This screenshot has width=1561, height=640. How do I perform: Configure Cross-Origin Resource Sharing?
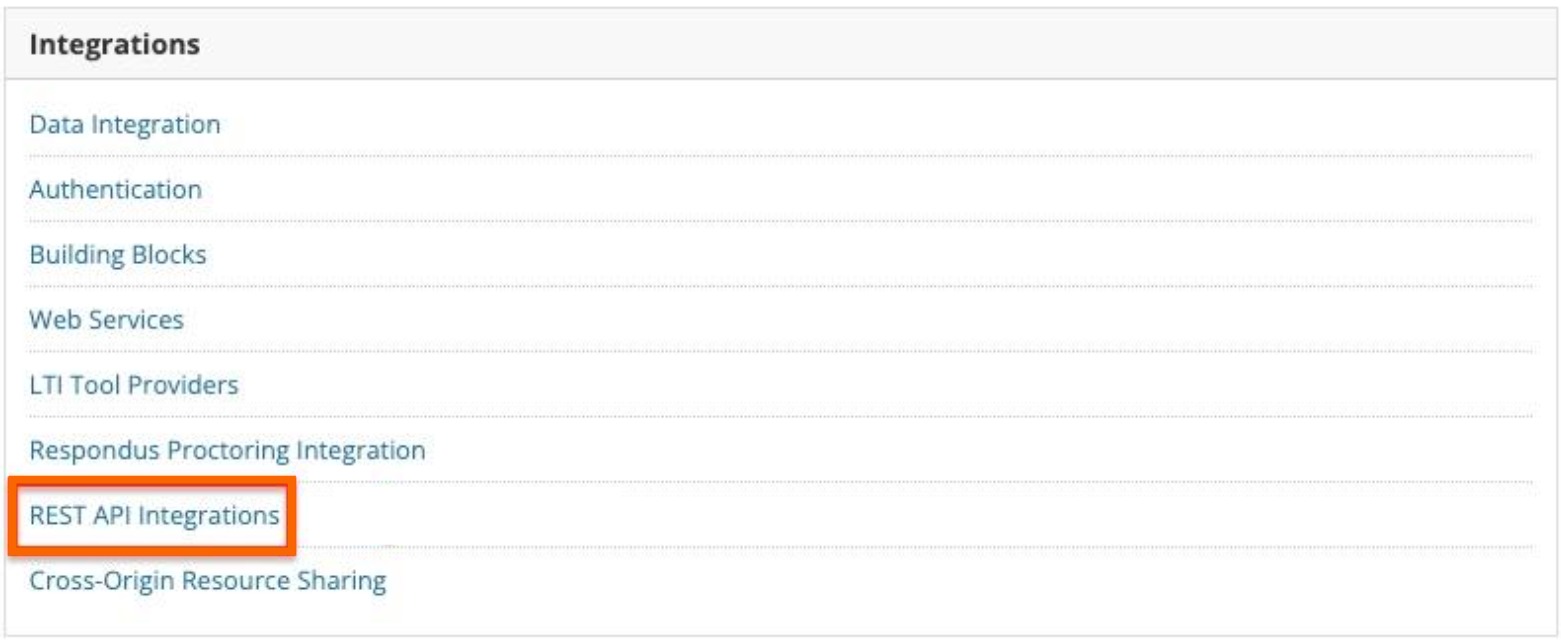pyautogui.click(x=208, y=580)
